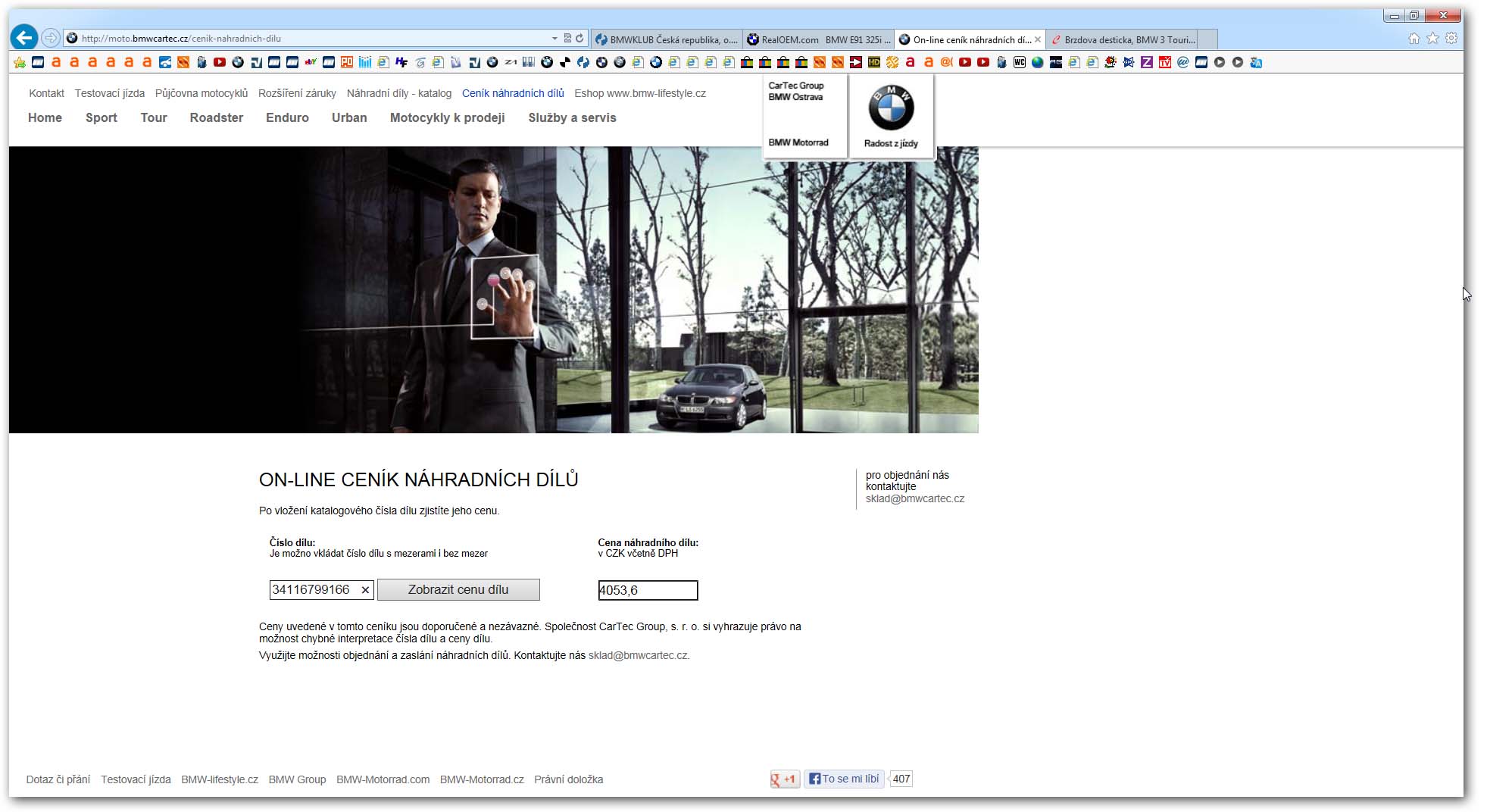This screenshot has height=812, width=1487.
Task: Clear the part number with the X
Action: (x=365, y=590)
